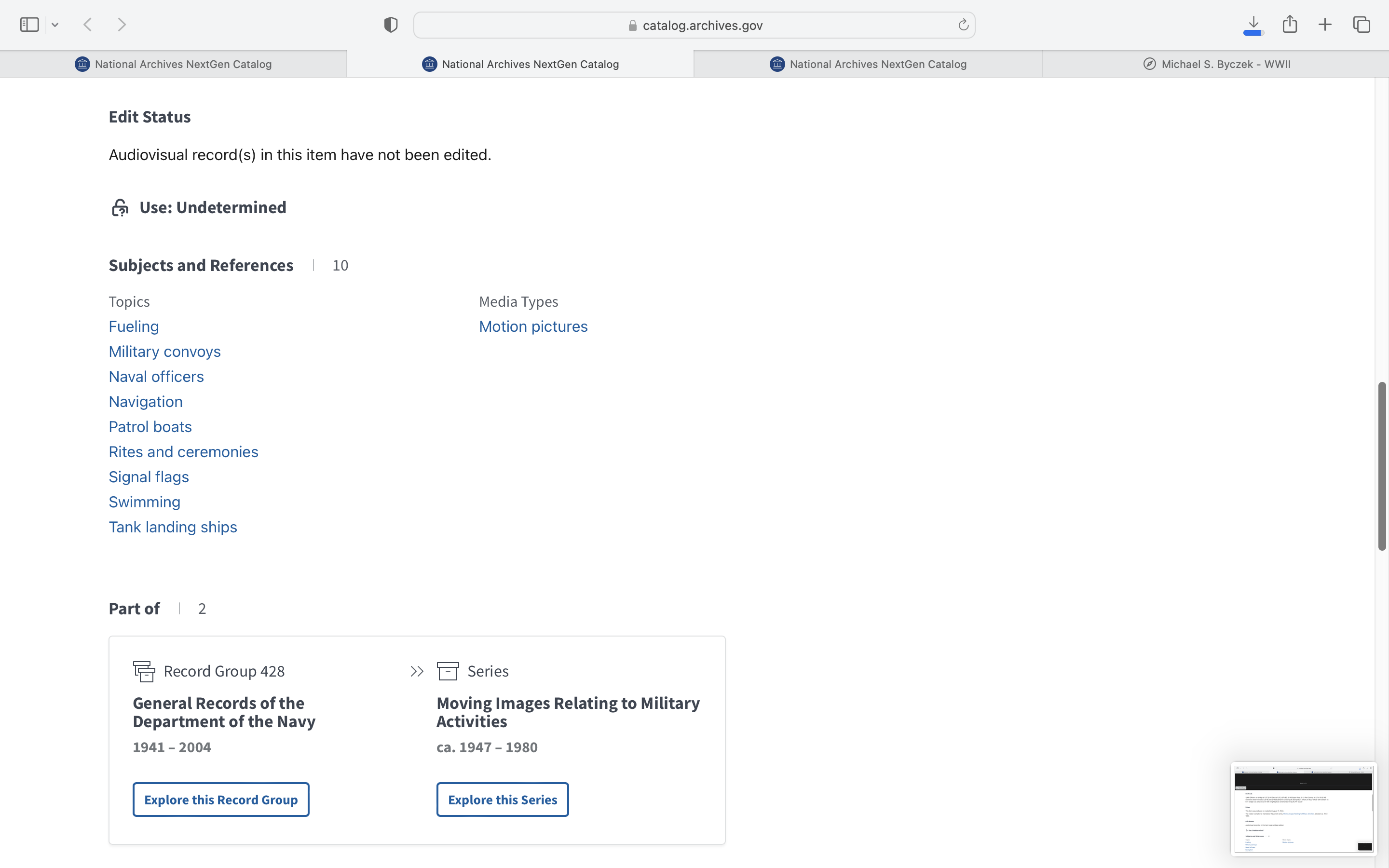Click the forward navigation arrow
This screenshot has width=1389, height=868.
pyautogui.click(x=122, y=25)
